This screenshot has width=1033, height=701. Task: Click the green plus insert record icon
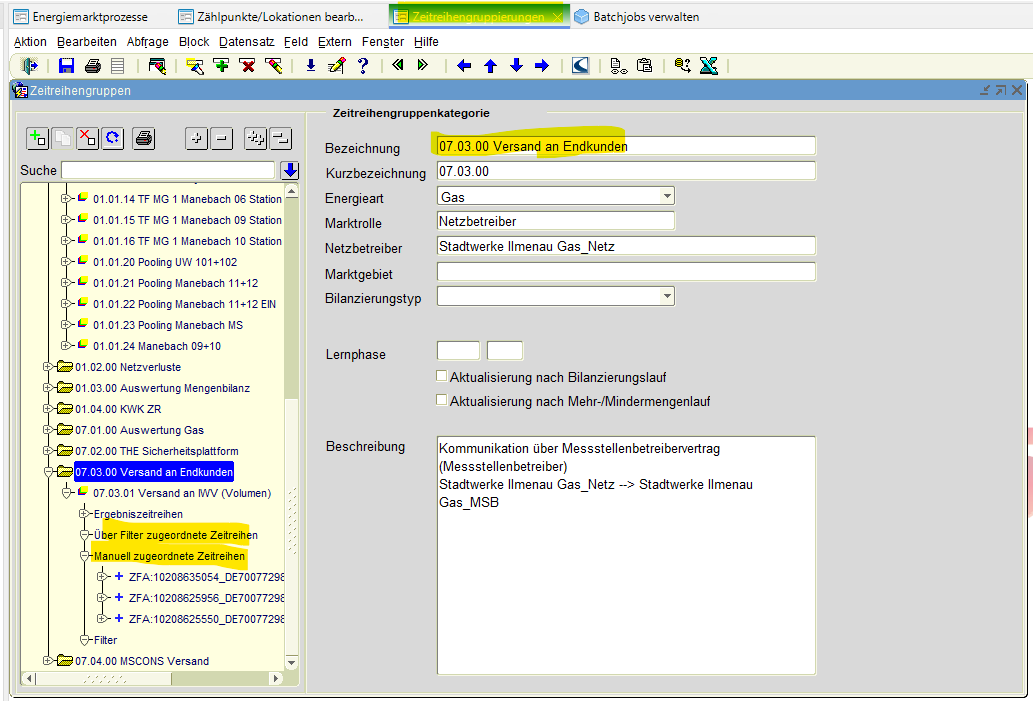click(x=221, y=66)
